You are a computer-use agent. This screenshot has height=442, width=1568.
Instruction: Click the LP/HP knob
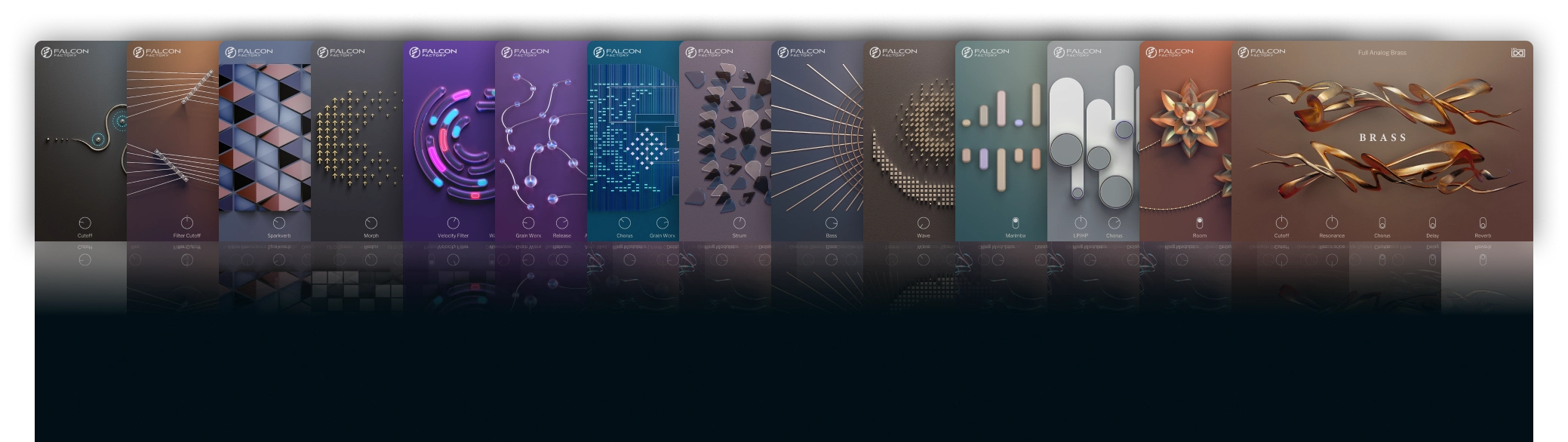point(1081,223)
